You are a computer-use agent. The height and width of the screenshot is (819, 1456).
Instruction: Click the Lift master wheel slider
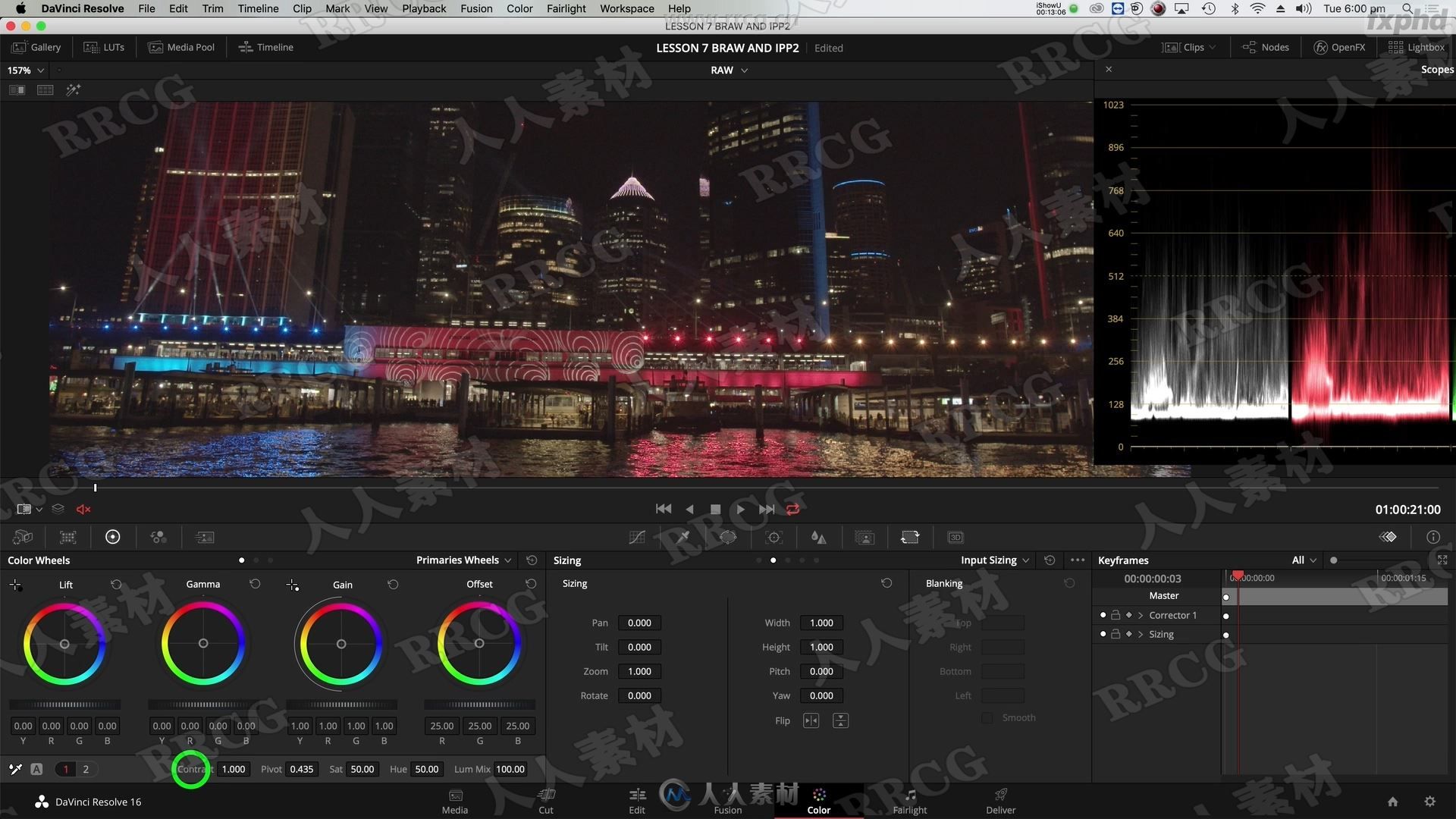tap(64, 704)
